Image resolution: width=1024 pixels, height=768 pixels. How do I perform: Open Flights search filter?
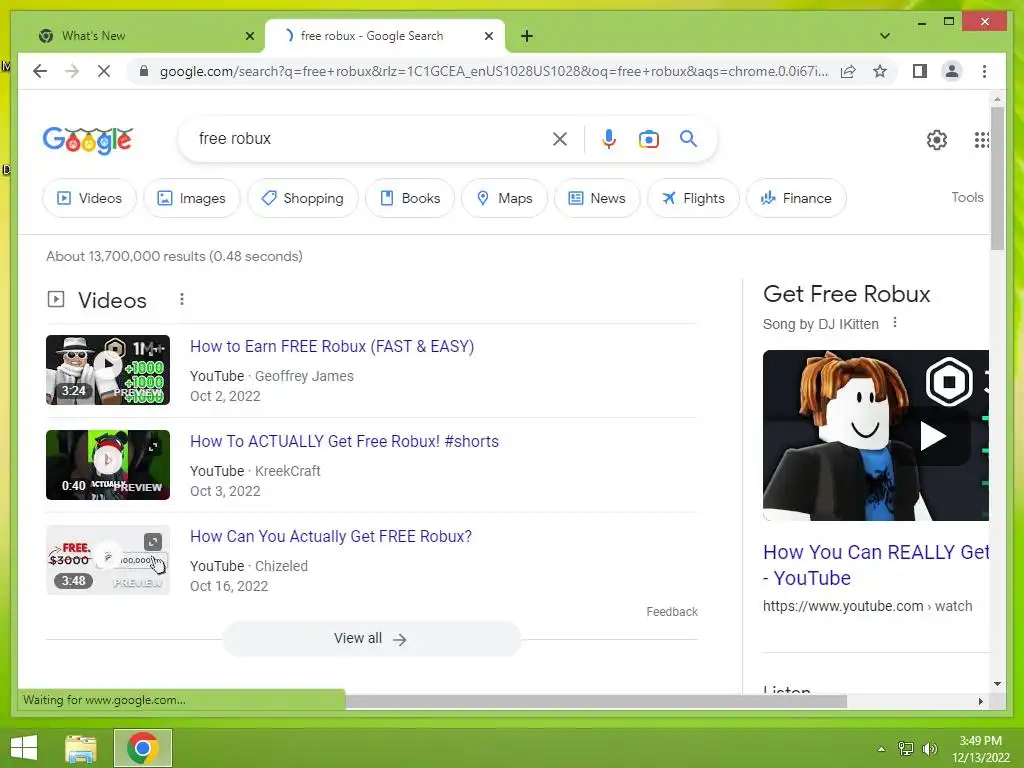(693, 198)
